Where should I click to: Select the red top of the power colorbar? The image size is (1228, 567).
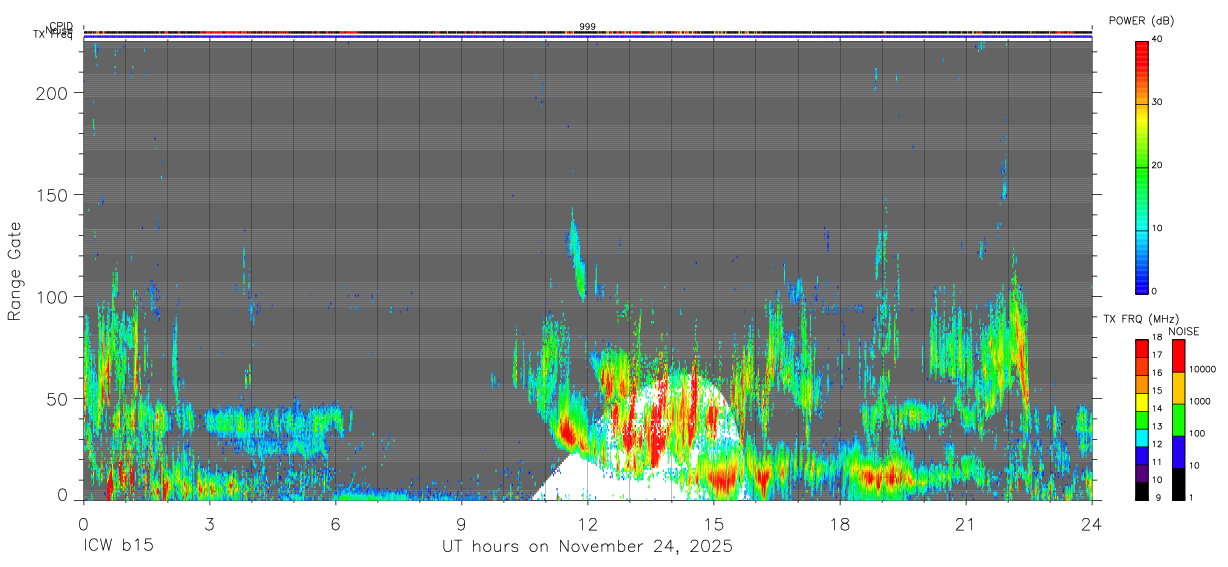click(x=1142, y=50)
